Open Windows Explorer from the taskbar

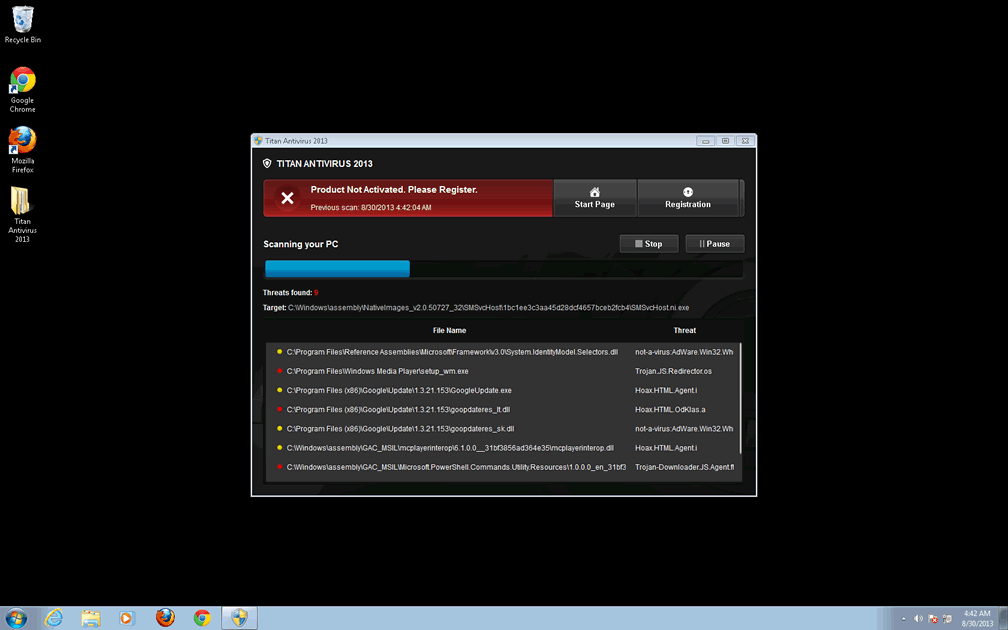click(x=91, y=618)
